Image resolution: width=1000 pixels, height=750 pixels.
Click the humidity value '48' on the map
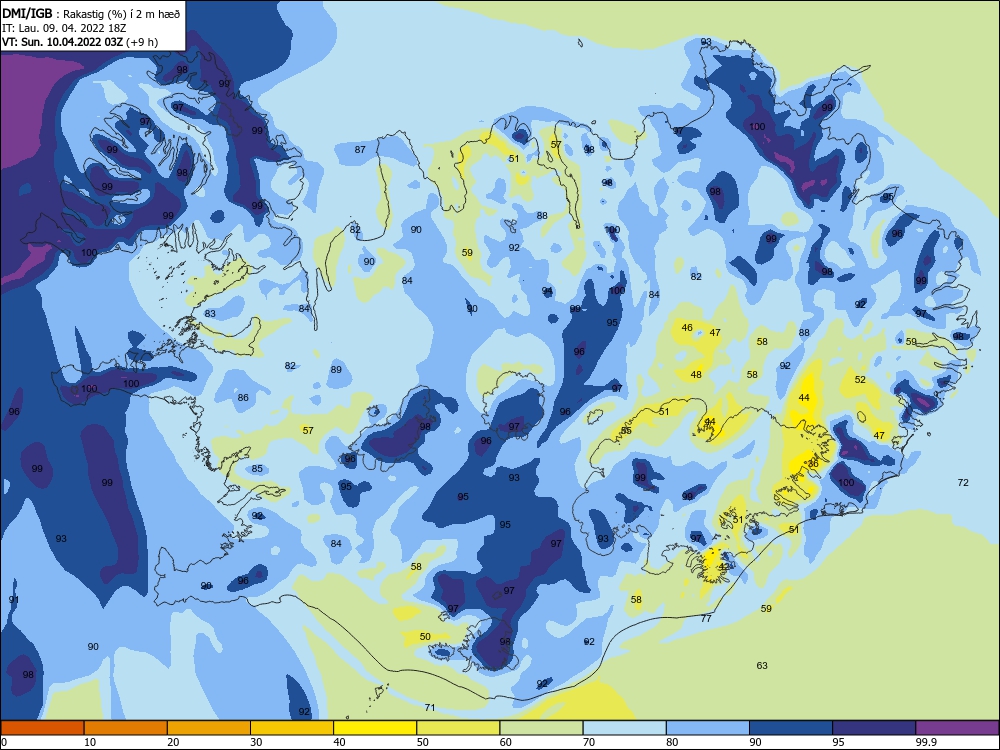(696, 374)
